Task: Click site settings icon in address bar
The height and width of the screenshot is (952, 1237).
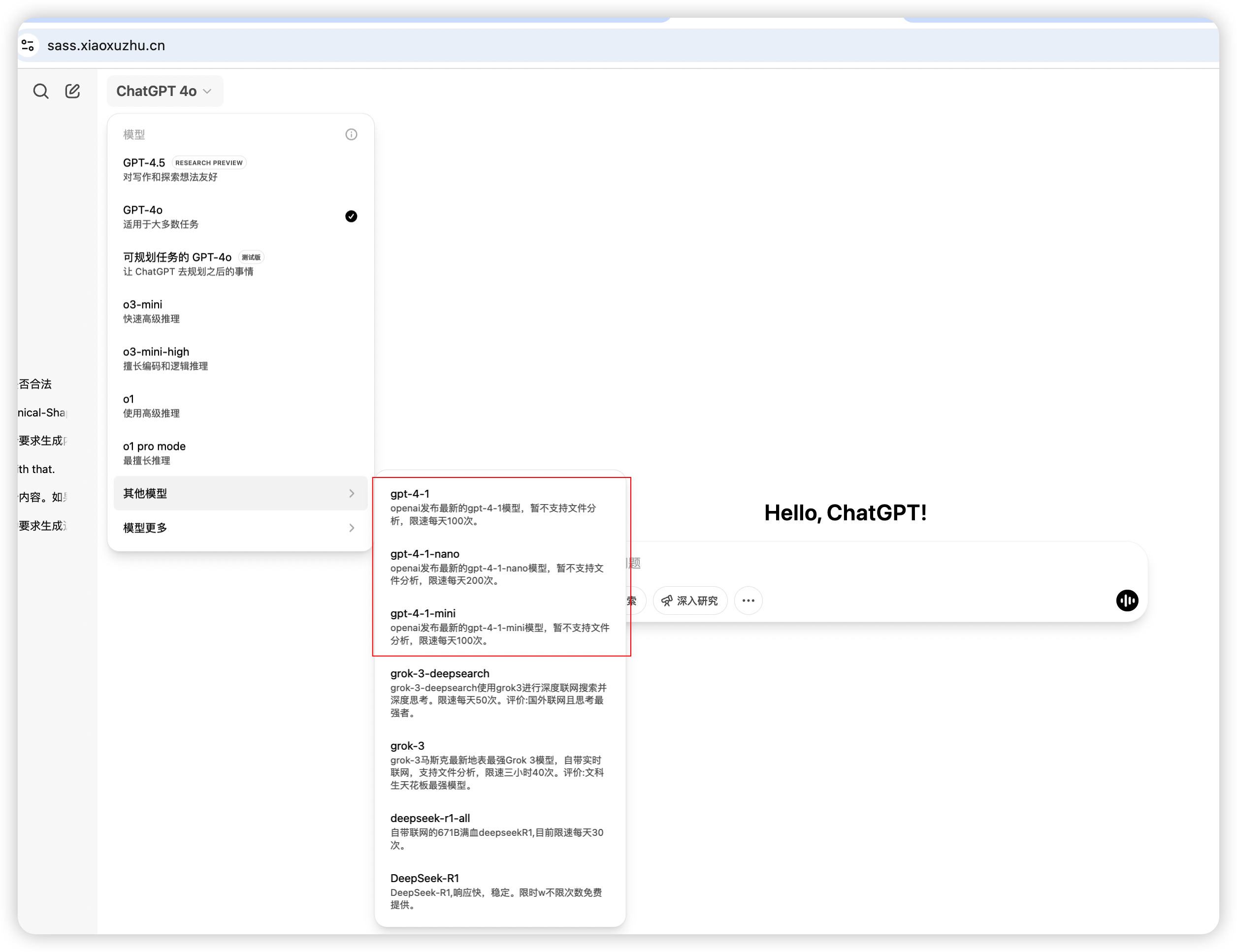Action: (28, 45)
